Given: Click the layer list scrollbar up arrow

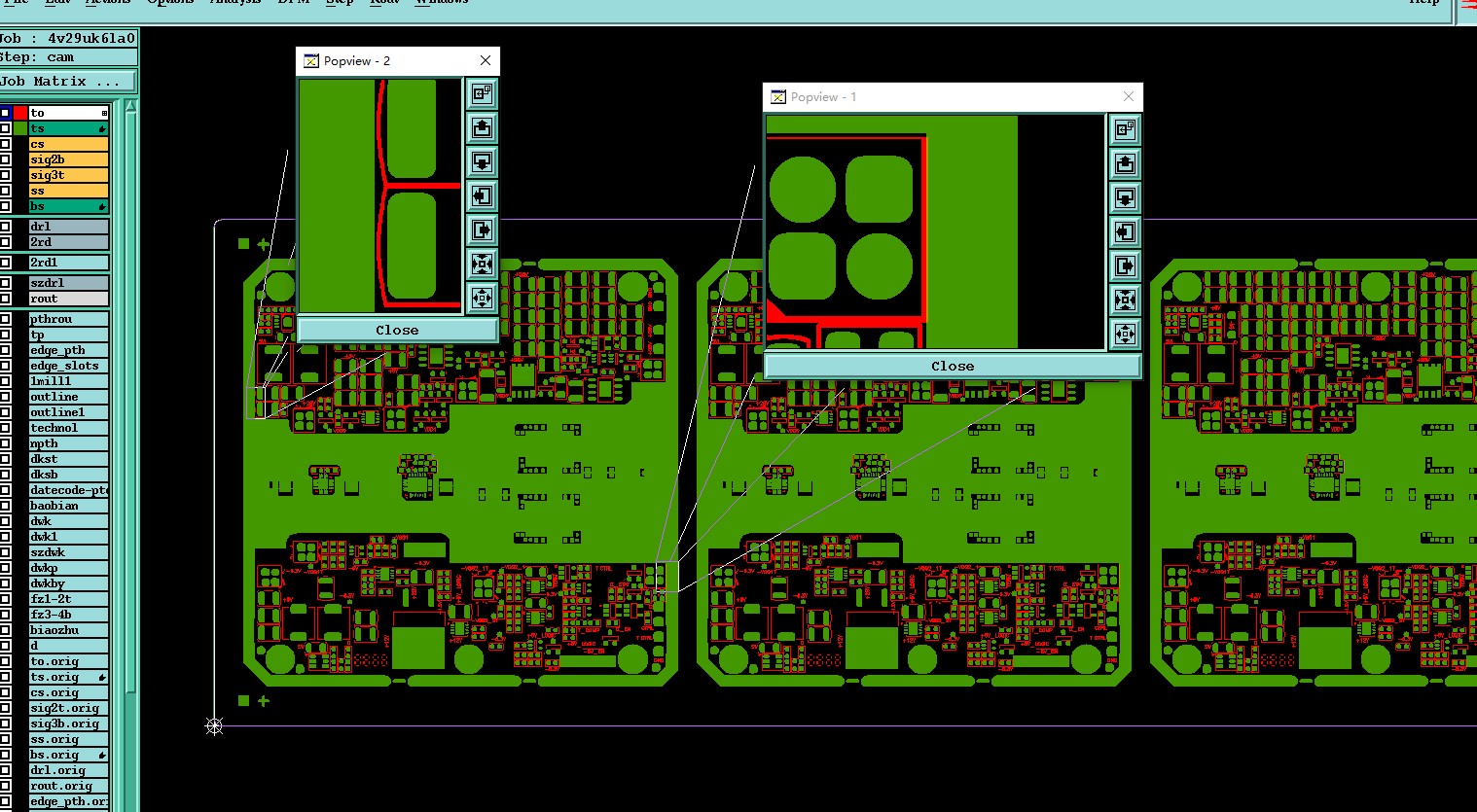Looking at the screenshot, I should 130,106.
